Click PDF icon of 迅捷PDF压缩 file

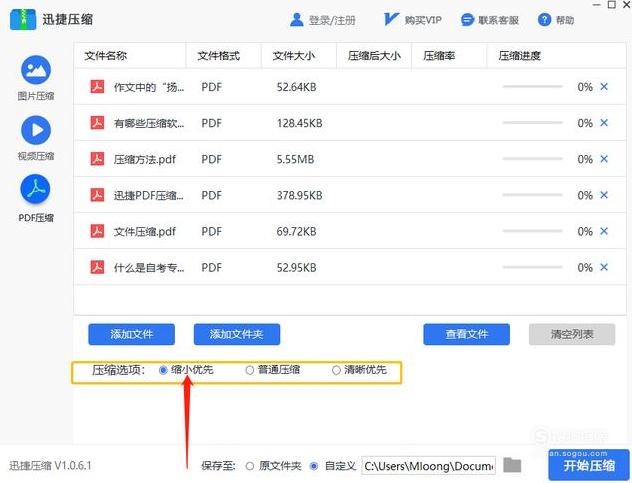tap(97, 195)
